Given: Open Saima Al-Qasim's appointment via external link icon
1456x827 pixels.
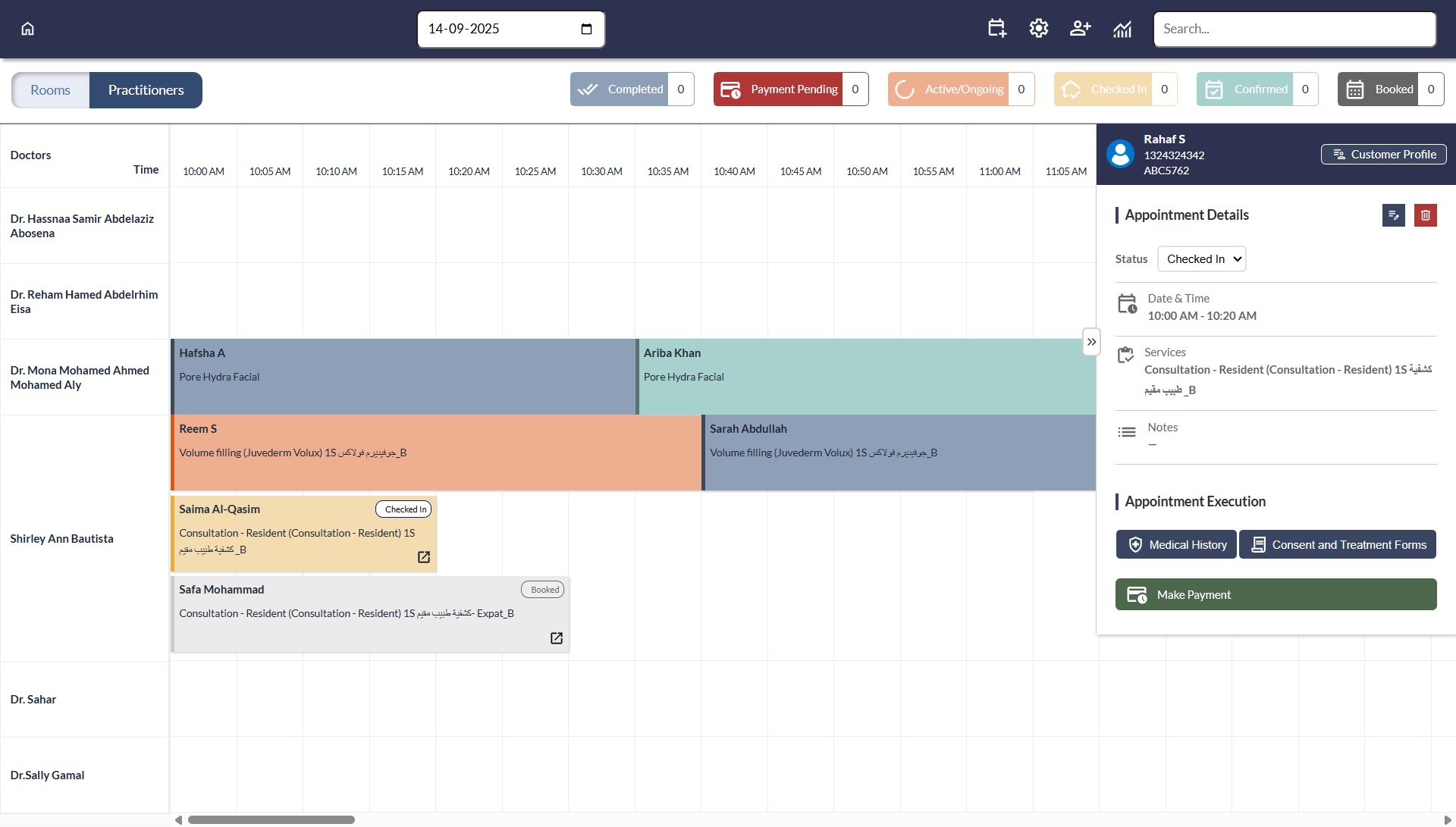Looking at the screenshot, I should (423, 556).
